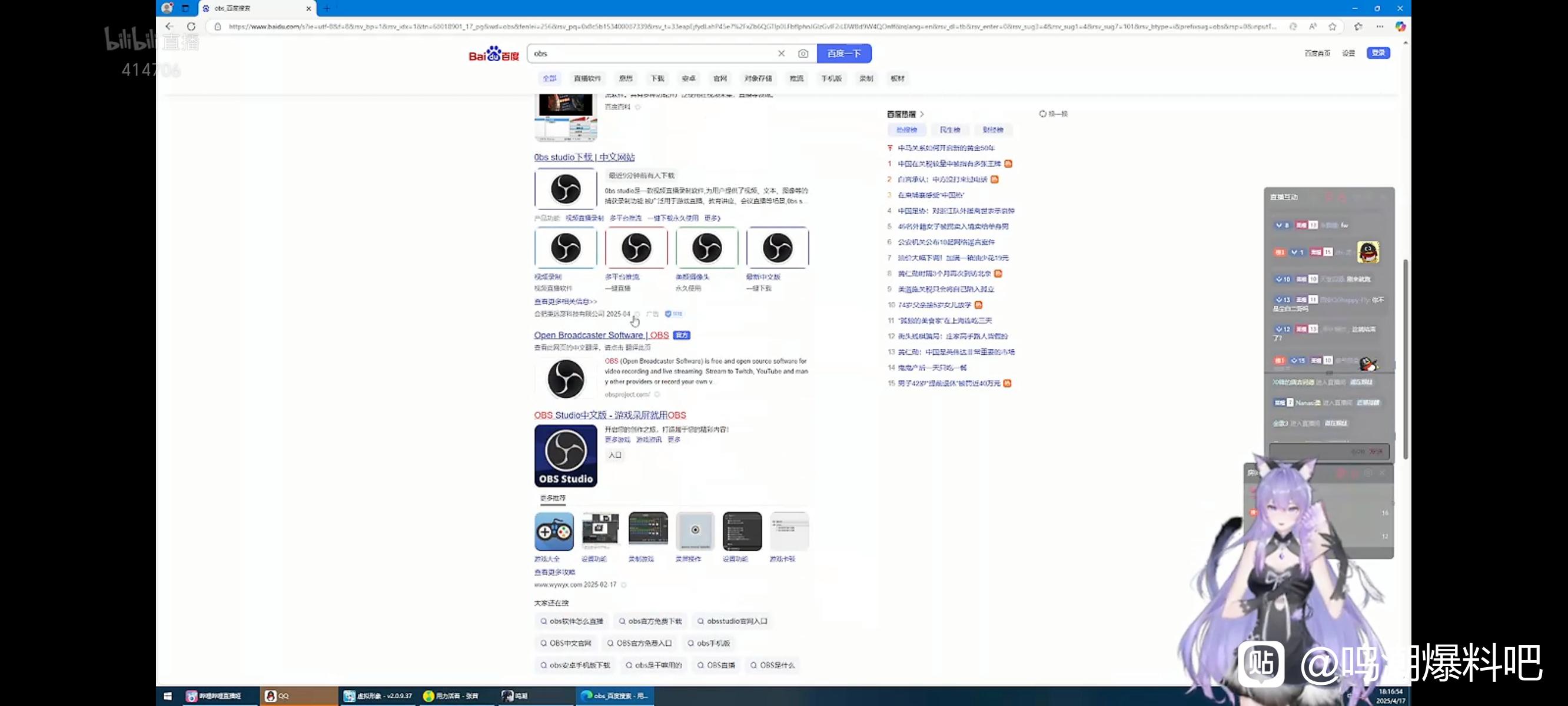Select the 官网 filter tab
Viewport: 1568px width, 706px height.
coord(720,78)
